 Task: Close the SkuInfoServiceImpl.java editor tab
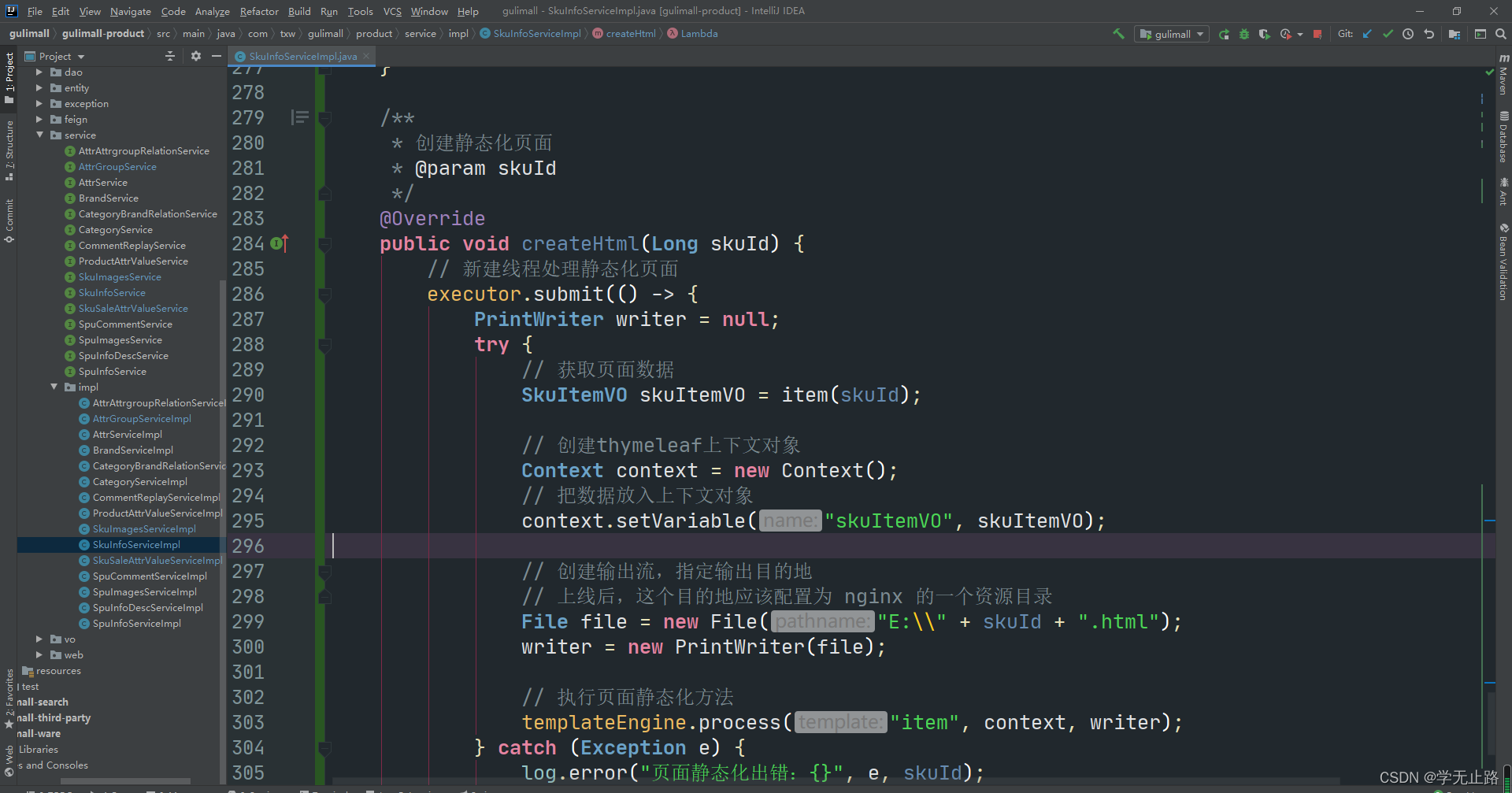point(366,56)
